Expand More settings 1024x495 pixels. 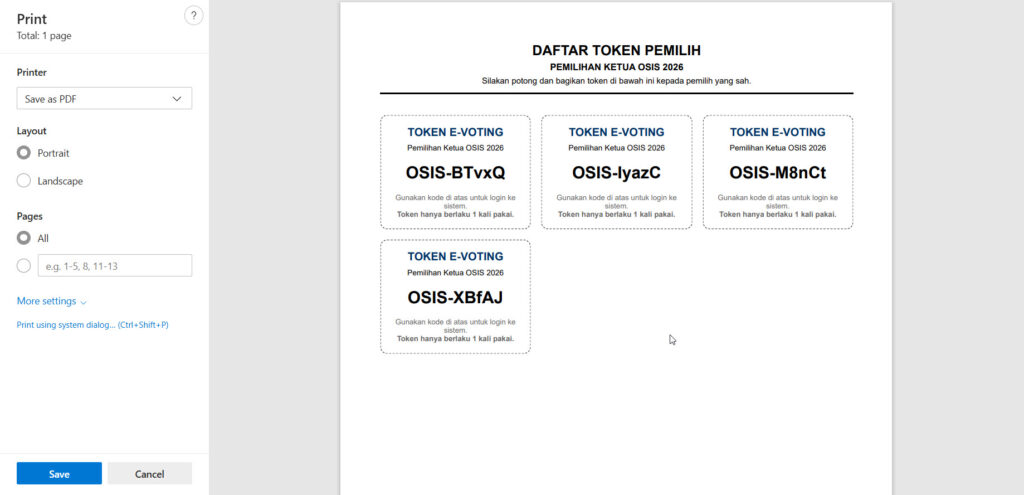point(51,301)
